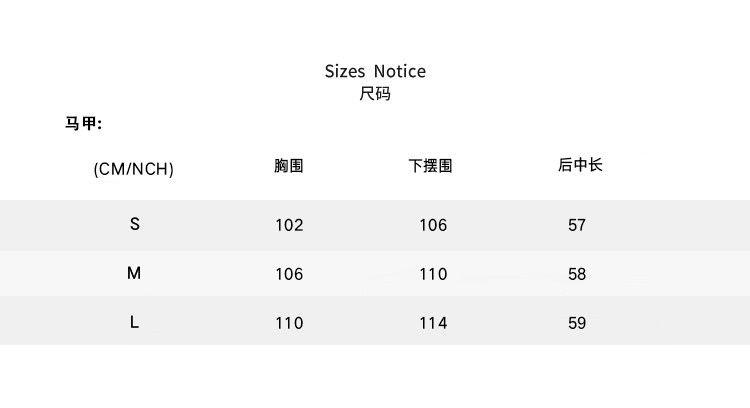Screen dimensions: 750x408
Task: Click the 102 chest value for size S
Action: coord(289,225)
